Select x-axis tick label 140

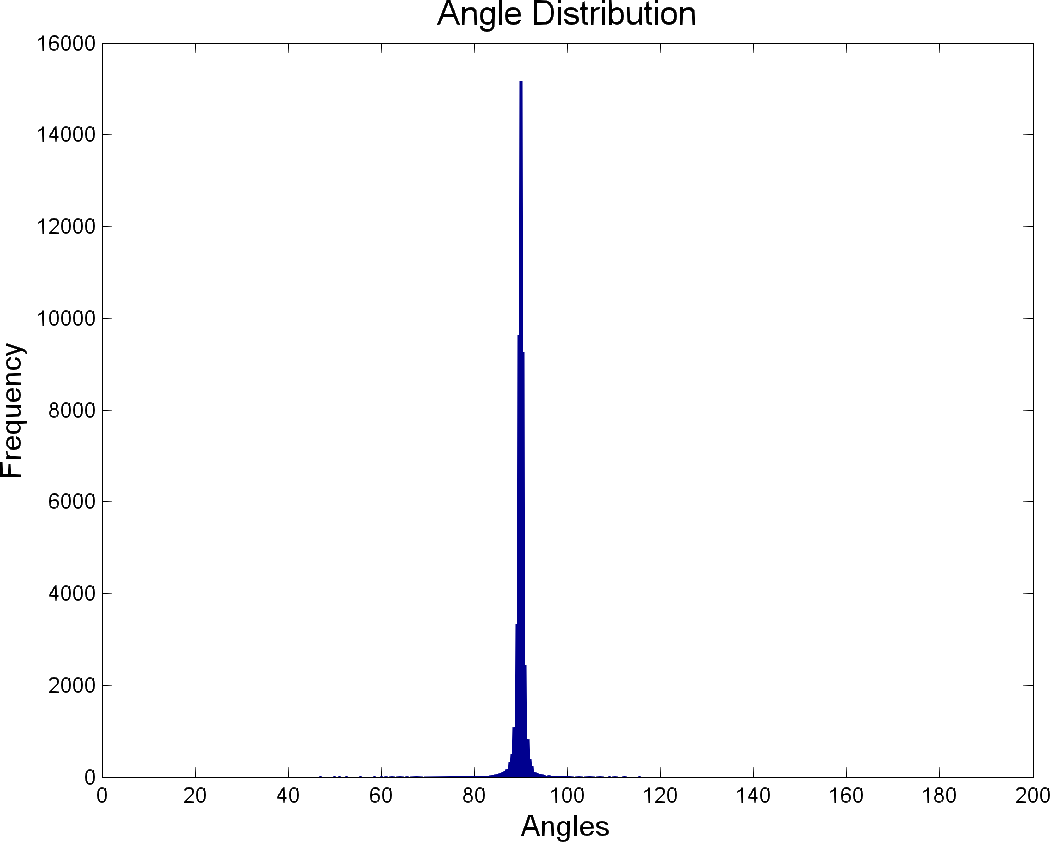(753, 796)
